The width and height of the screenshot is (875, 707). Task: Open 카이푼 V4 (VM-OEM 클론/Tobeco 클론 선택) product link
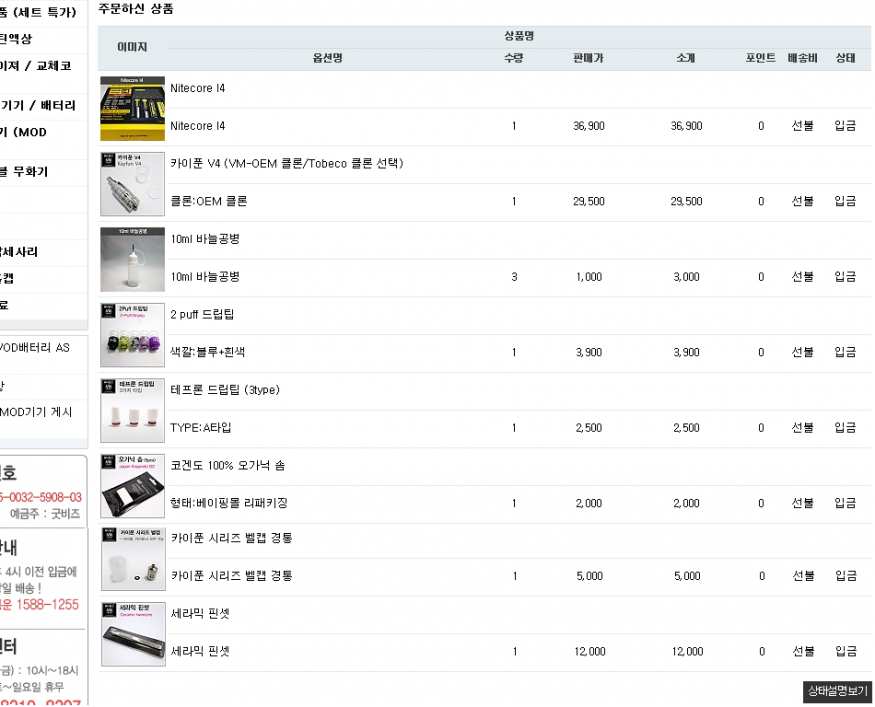286,163
